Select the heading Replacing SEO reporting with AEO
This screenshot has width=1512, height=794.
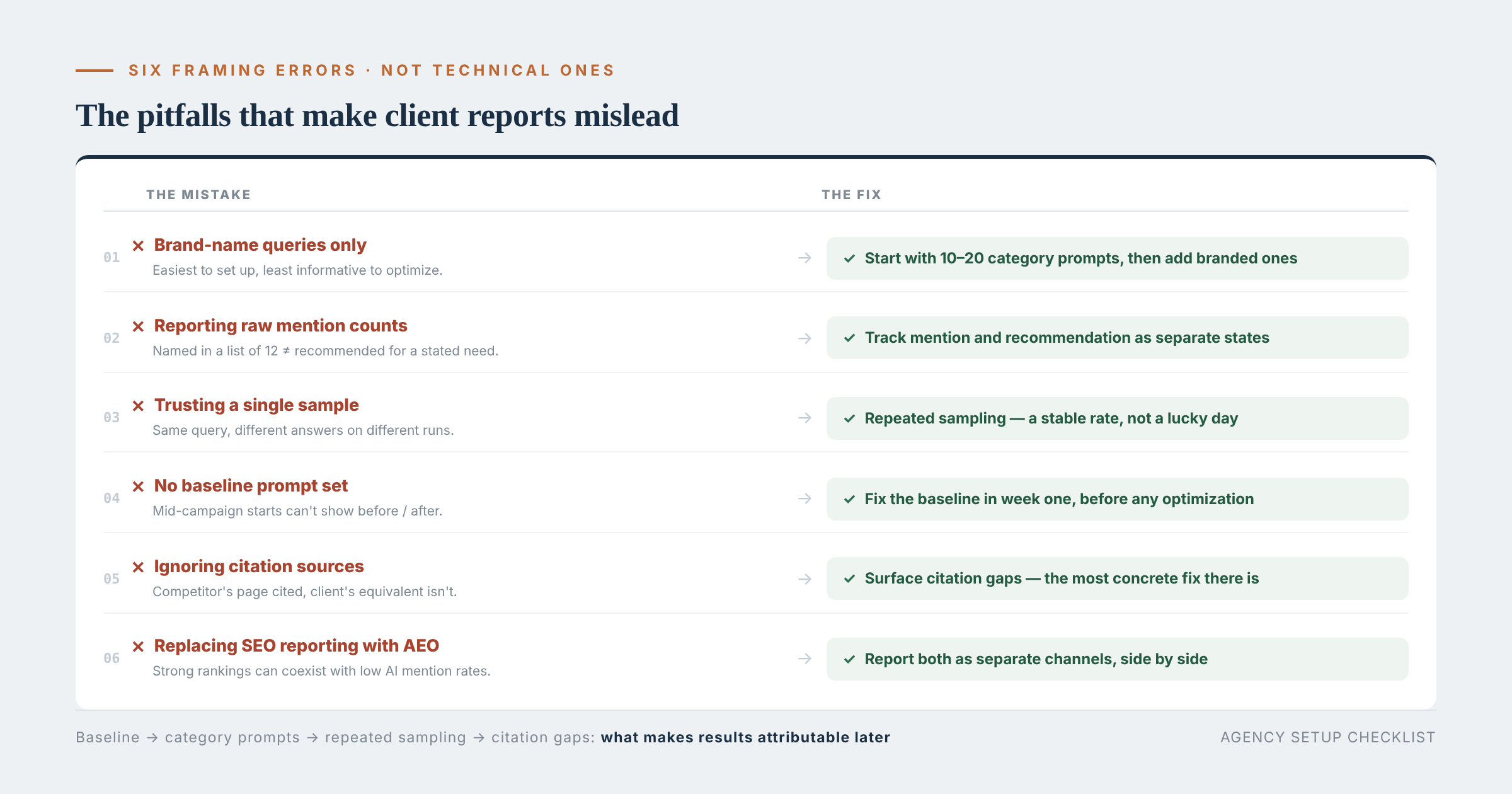[x=297, y=646]
